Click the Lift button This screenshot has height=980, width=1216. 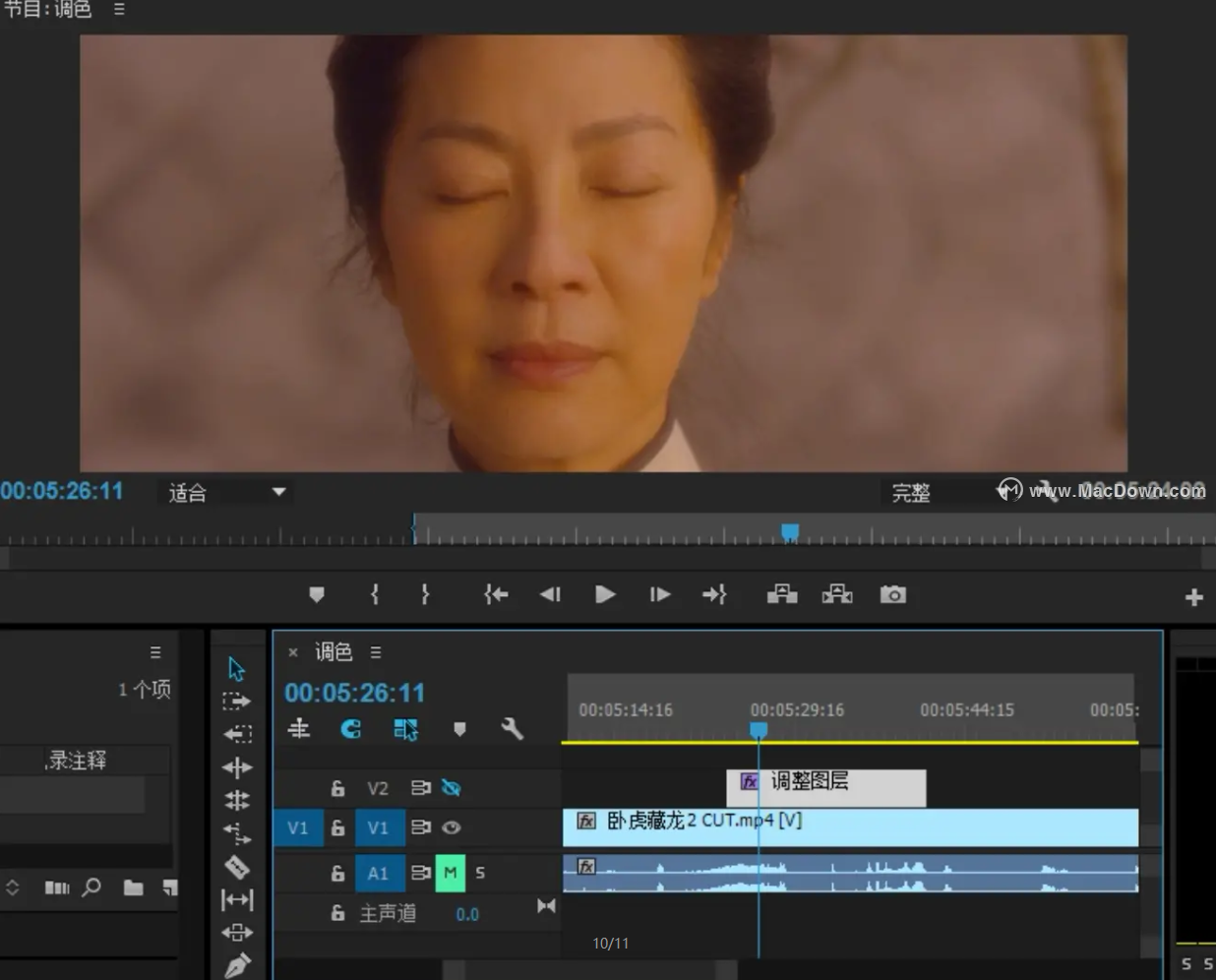pyautogui.click(x=782, y=594)
